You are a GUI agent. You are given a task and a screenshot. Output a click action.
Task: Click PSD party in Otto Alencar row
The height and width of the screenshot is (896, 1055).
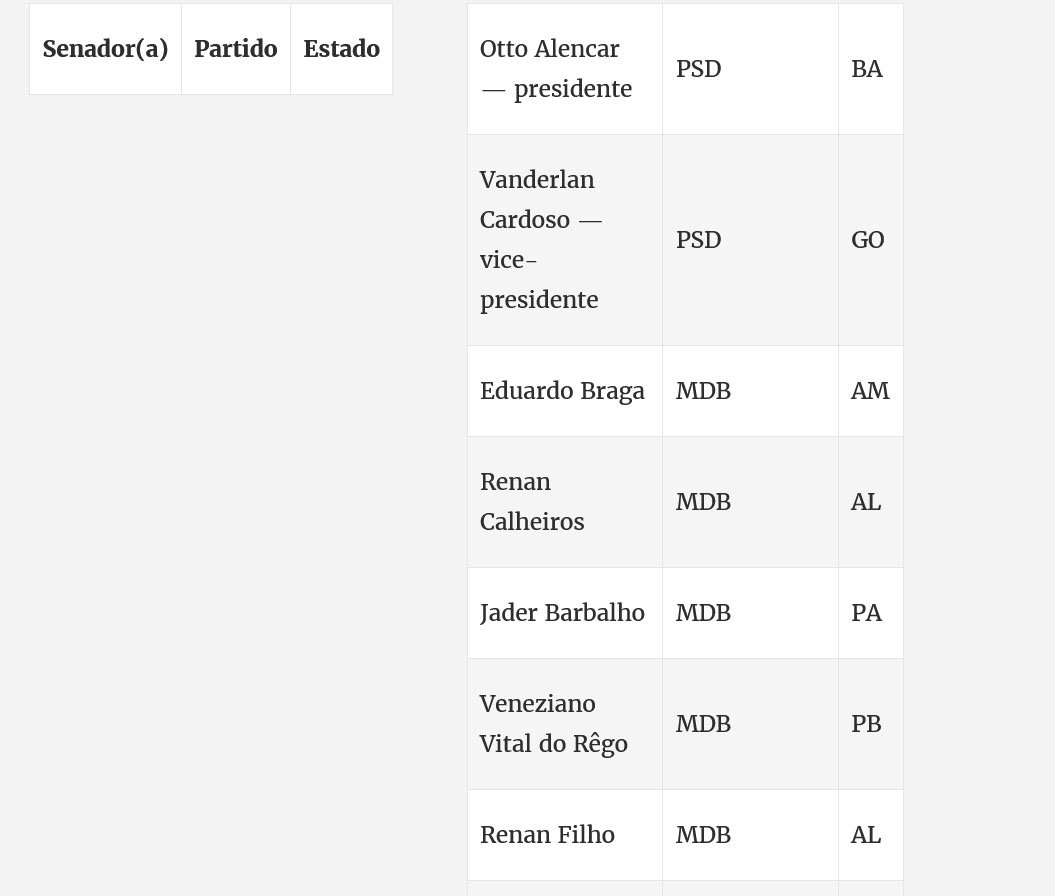pos(750,69)
